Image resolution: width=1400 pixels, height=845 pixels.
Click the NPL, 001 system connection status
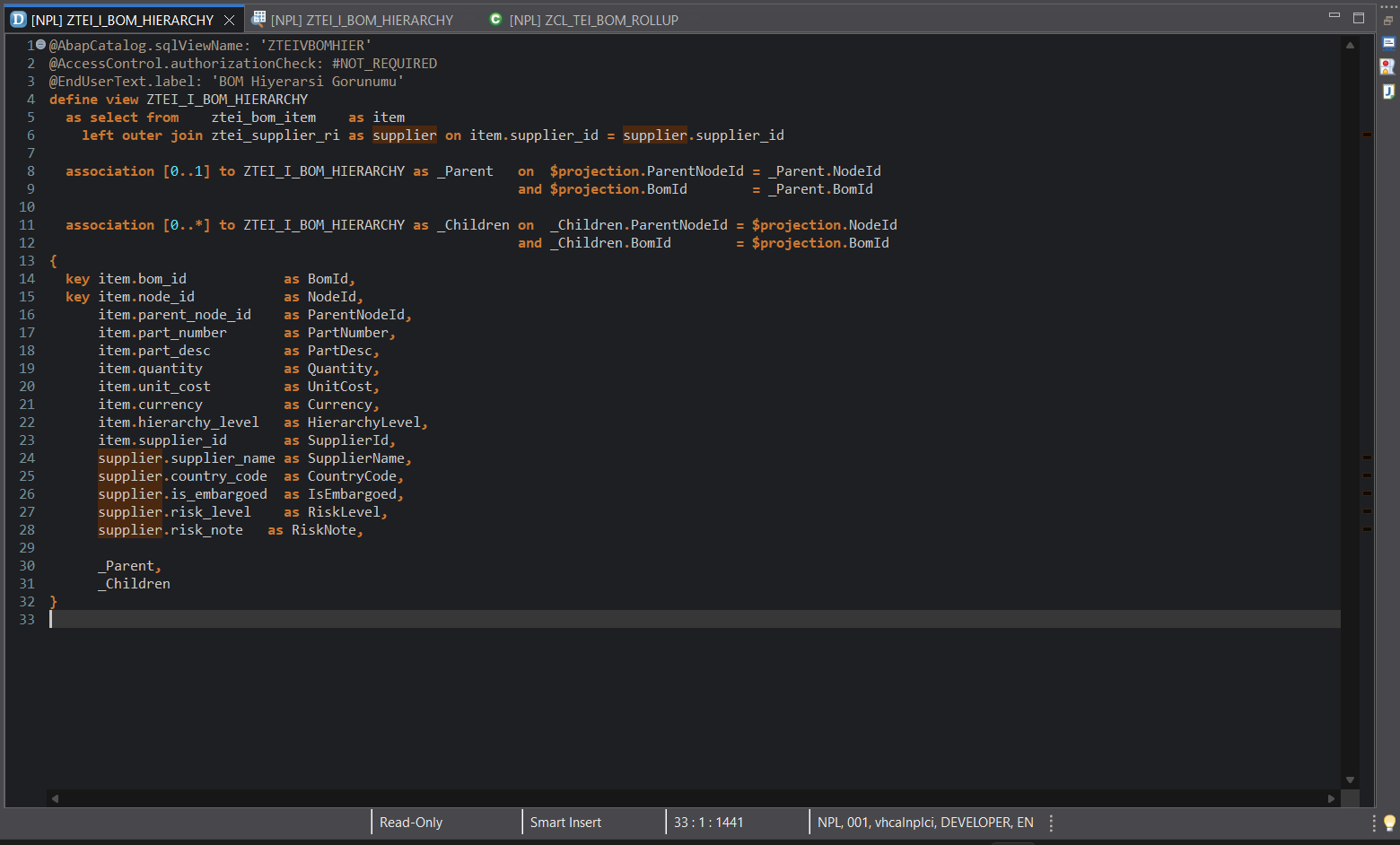[x=925, y=823]
